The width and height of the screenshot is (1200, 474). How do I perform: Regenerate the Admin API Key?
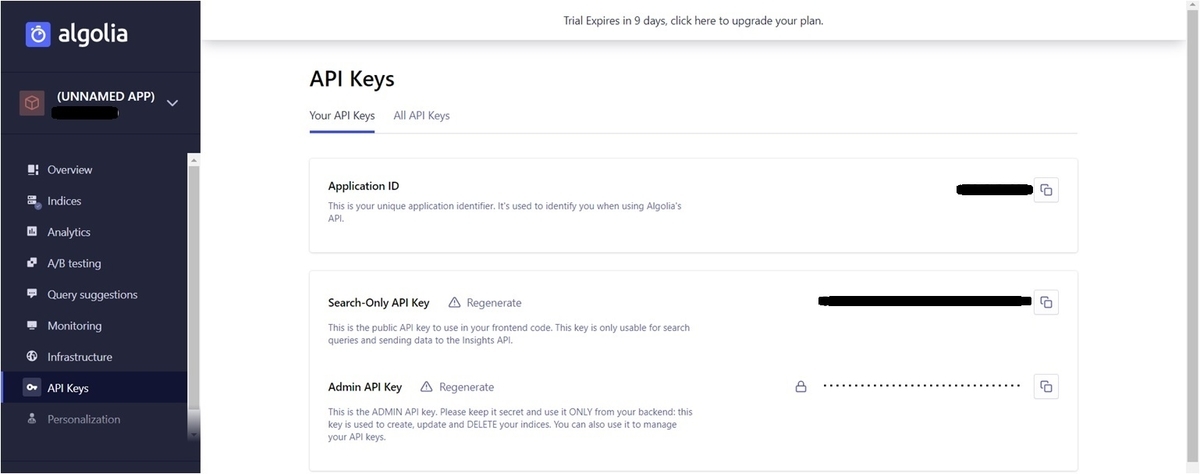pos(466,387)
